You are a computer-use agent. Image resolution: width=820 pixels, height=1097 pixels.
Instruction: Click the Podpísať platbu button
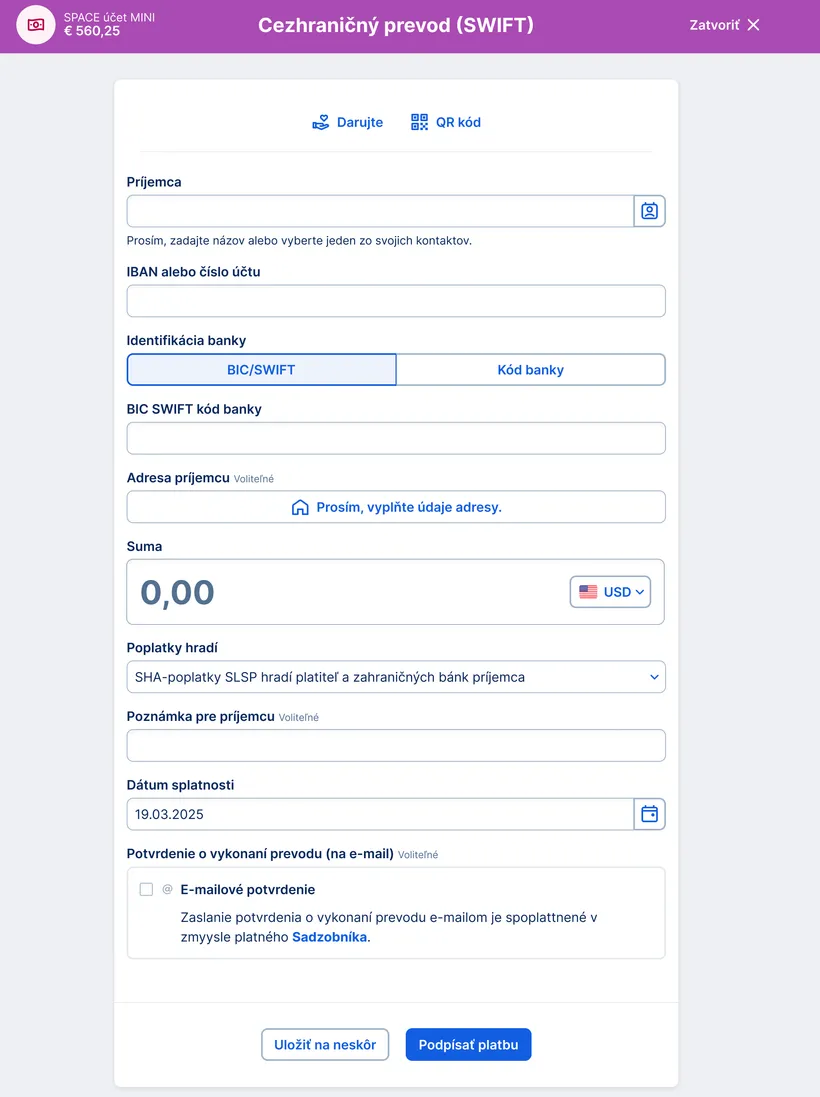(x=468, y=1045)
